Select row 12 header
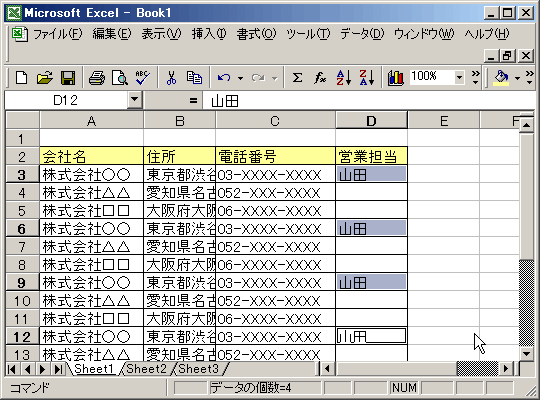The height and width of the screenshot is (400, 540). point(22,337)
